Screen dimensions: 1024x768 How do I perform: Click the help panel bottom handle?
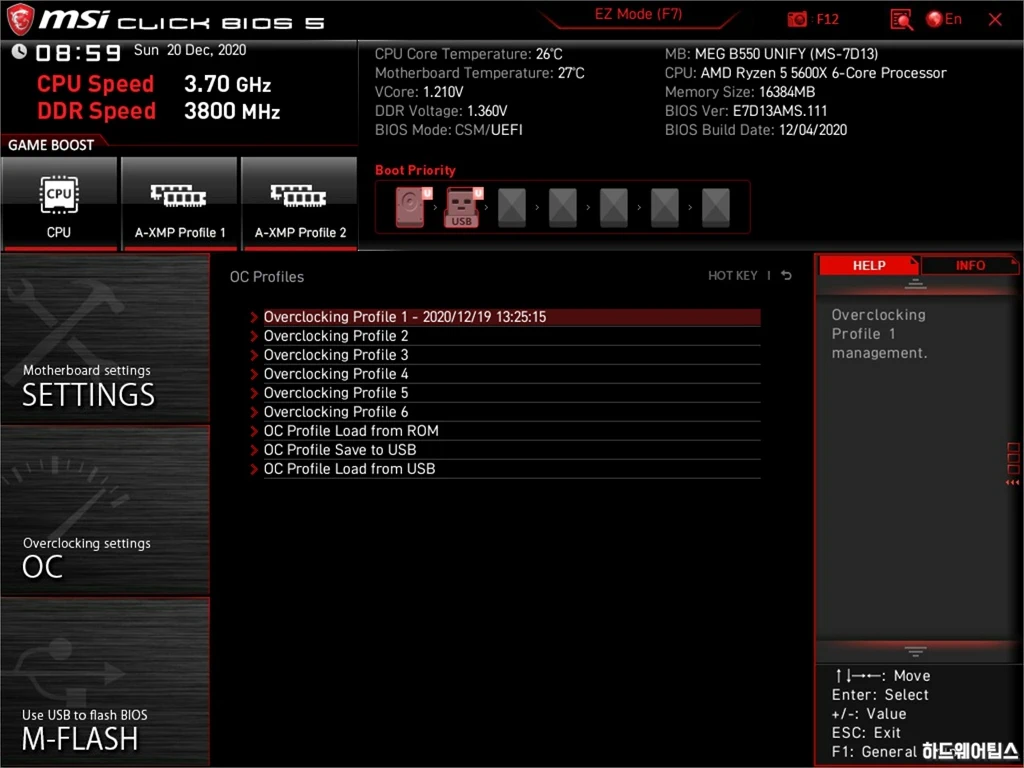[915, 651]
